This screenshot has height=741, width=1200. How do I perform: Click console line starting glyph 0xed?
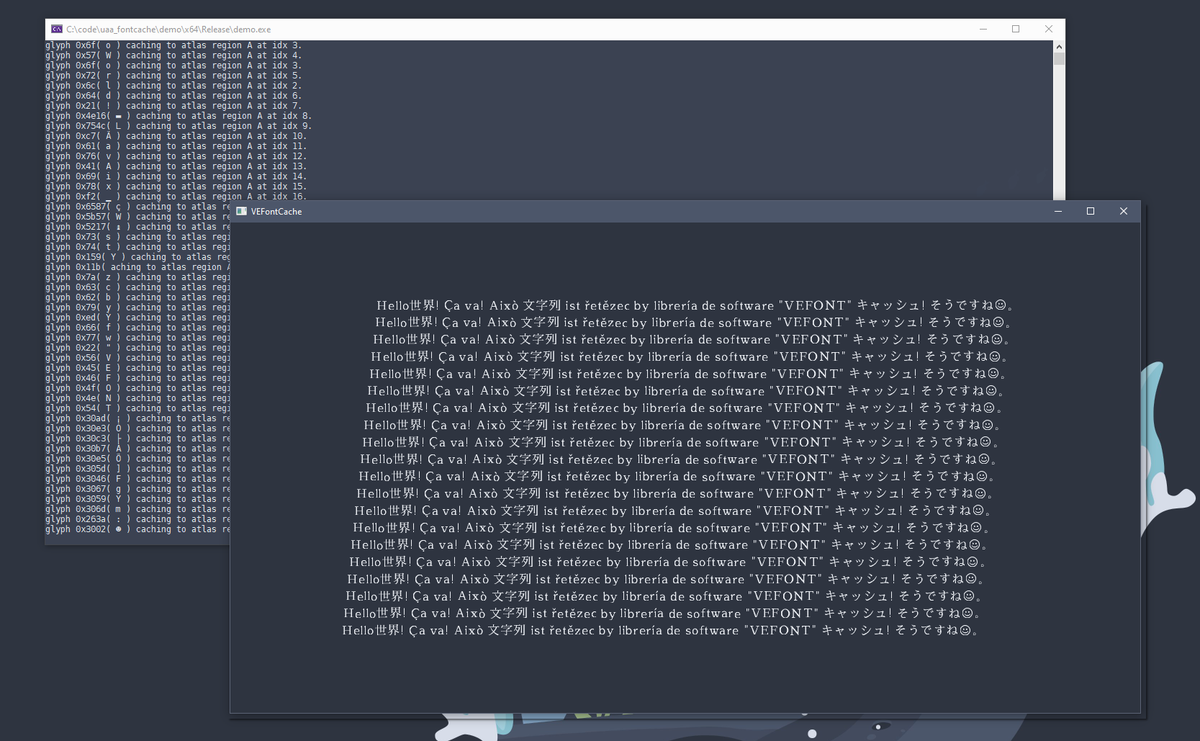click(138, 317)
